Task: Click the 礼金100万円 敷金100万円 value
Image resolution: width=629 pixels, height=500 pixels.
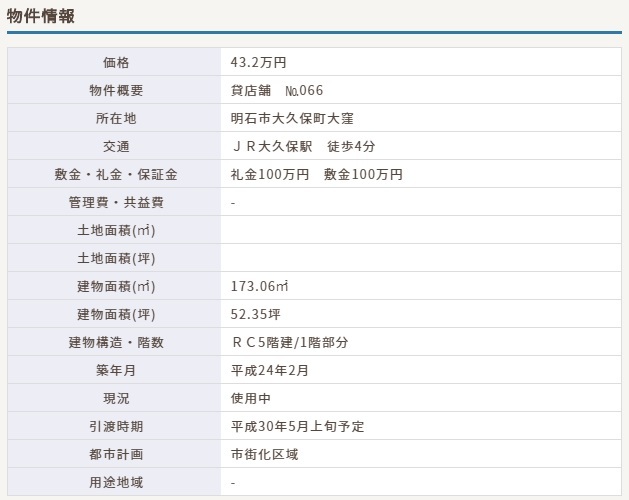Action: point(317,175)
